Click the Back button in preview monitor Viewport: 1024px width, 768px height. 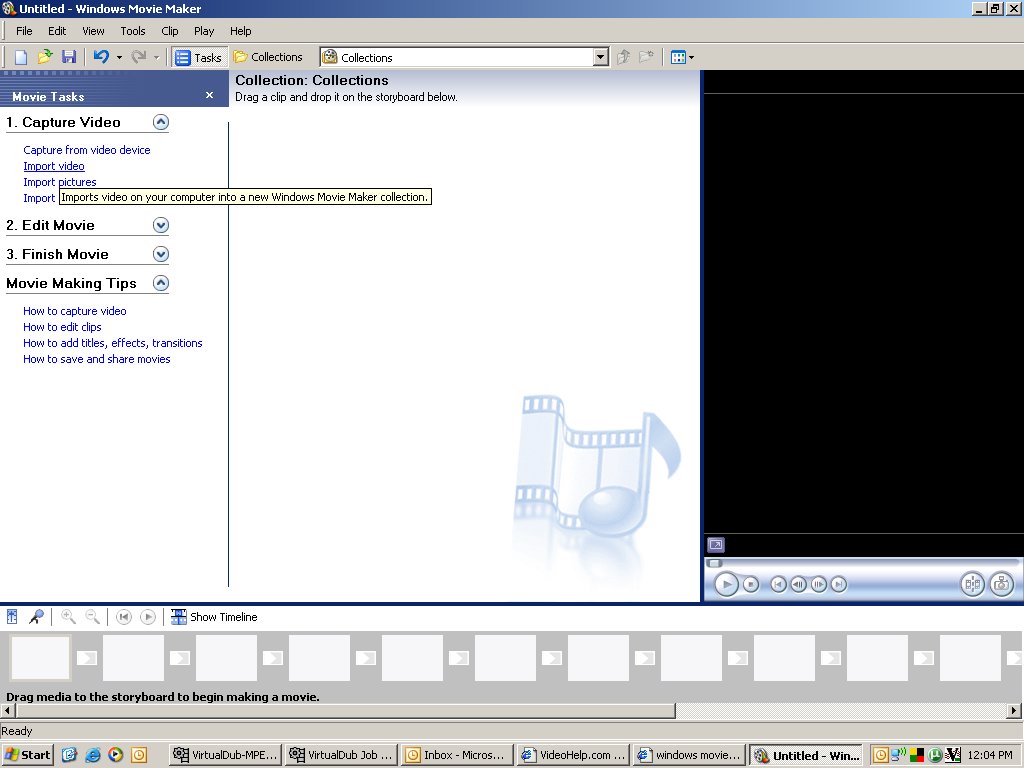click(778, 584)
